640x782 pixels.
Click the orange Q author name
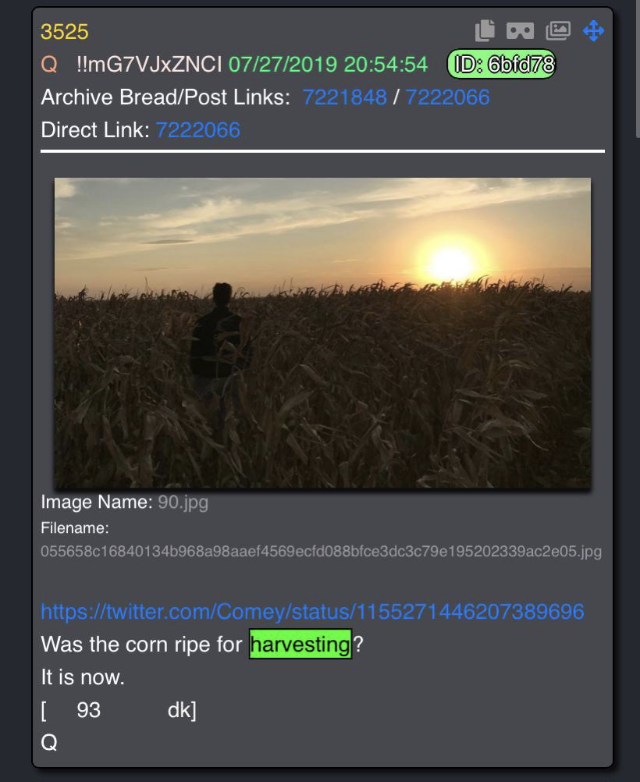(x=49, y=65)
